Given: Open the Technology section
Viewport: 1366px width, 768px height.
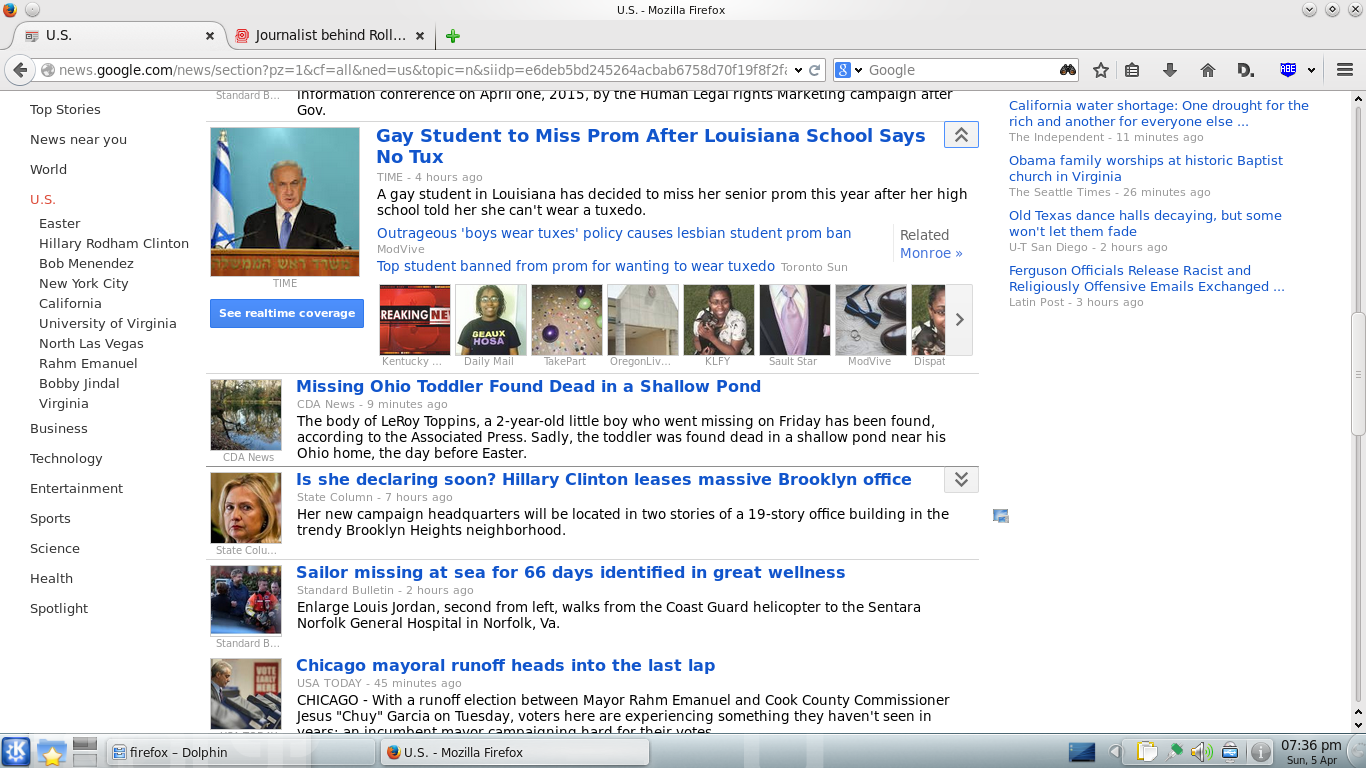Looking at the screenshot, I should click(66, 458).
